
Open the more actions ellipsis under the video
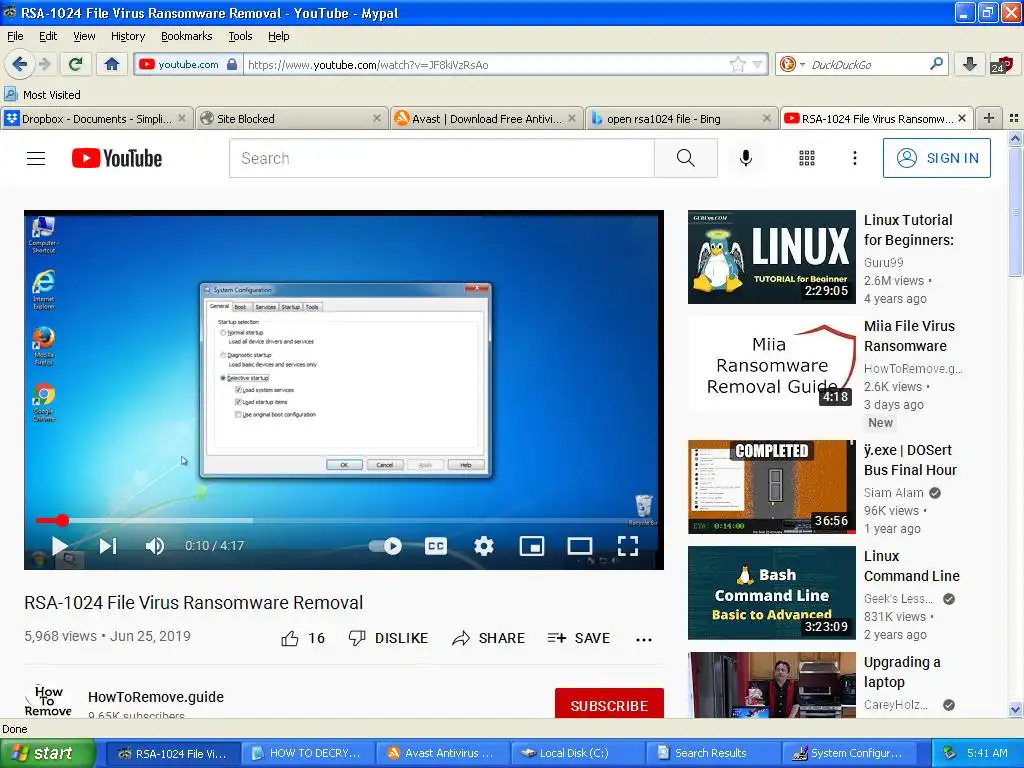[x=644, y=639]
